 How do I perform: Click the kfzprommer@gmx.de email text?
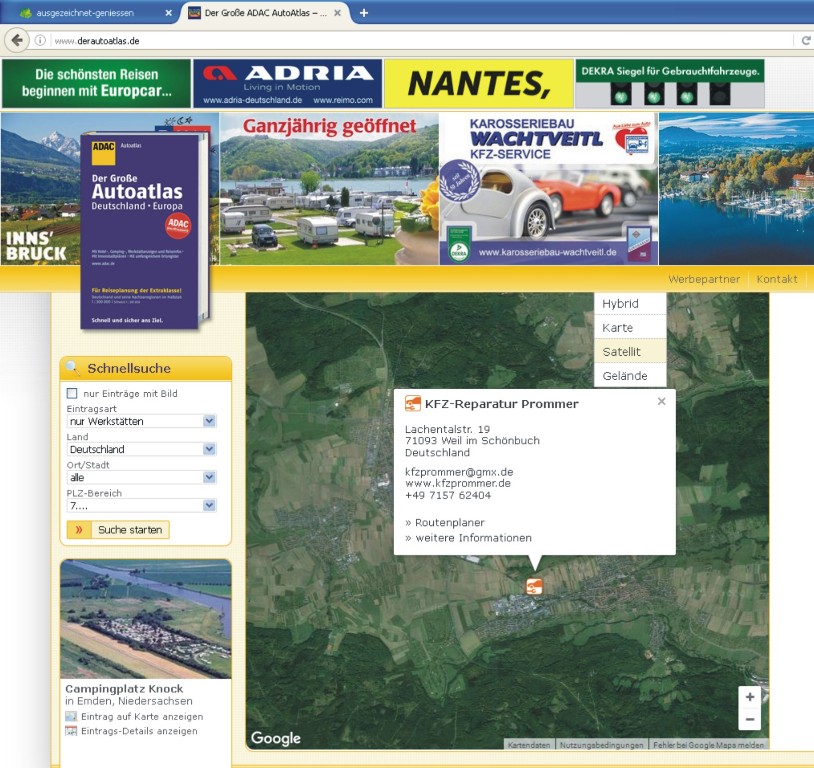[459, 471]
